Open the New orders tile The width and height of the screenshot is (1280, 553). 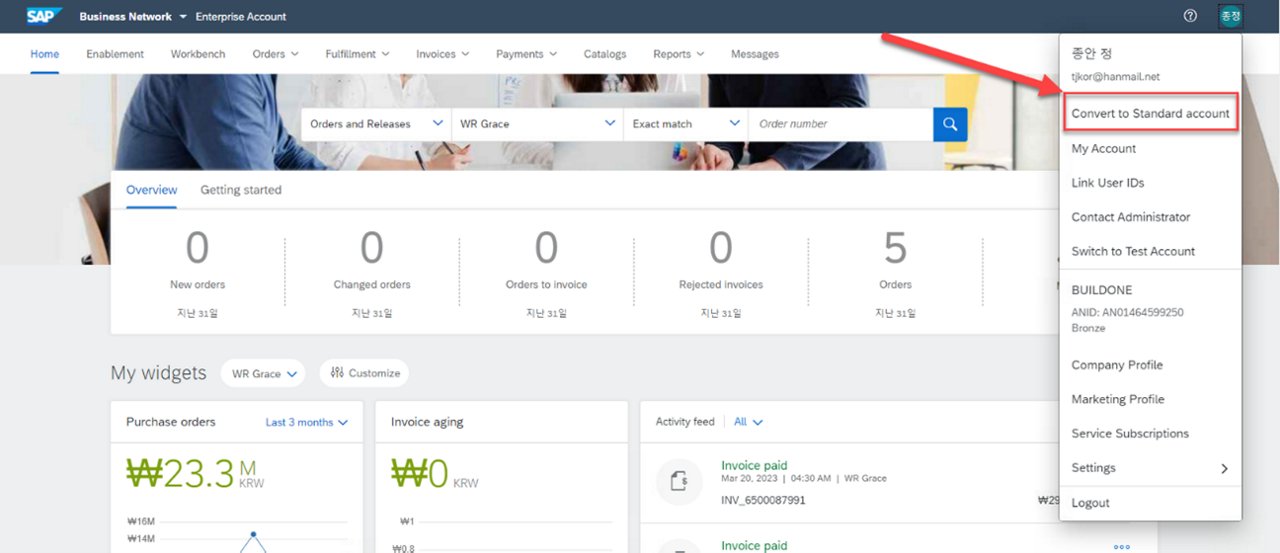[x=198, y=273]
